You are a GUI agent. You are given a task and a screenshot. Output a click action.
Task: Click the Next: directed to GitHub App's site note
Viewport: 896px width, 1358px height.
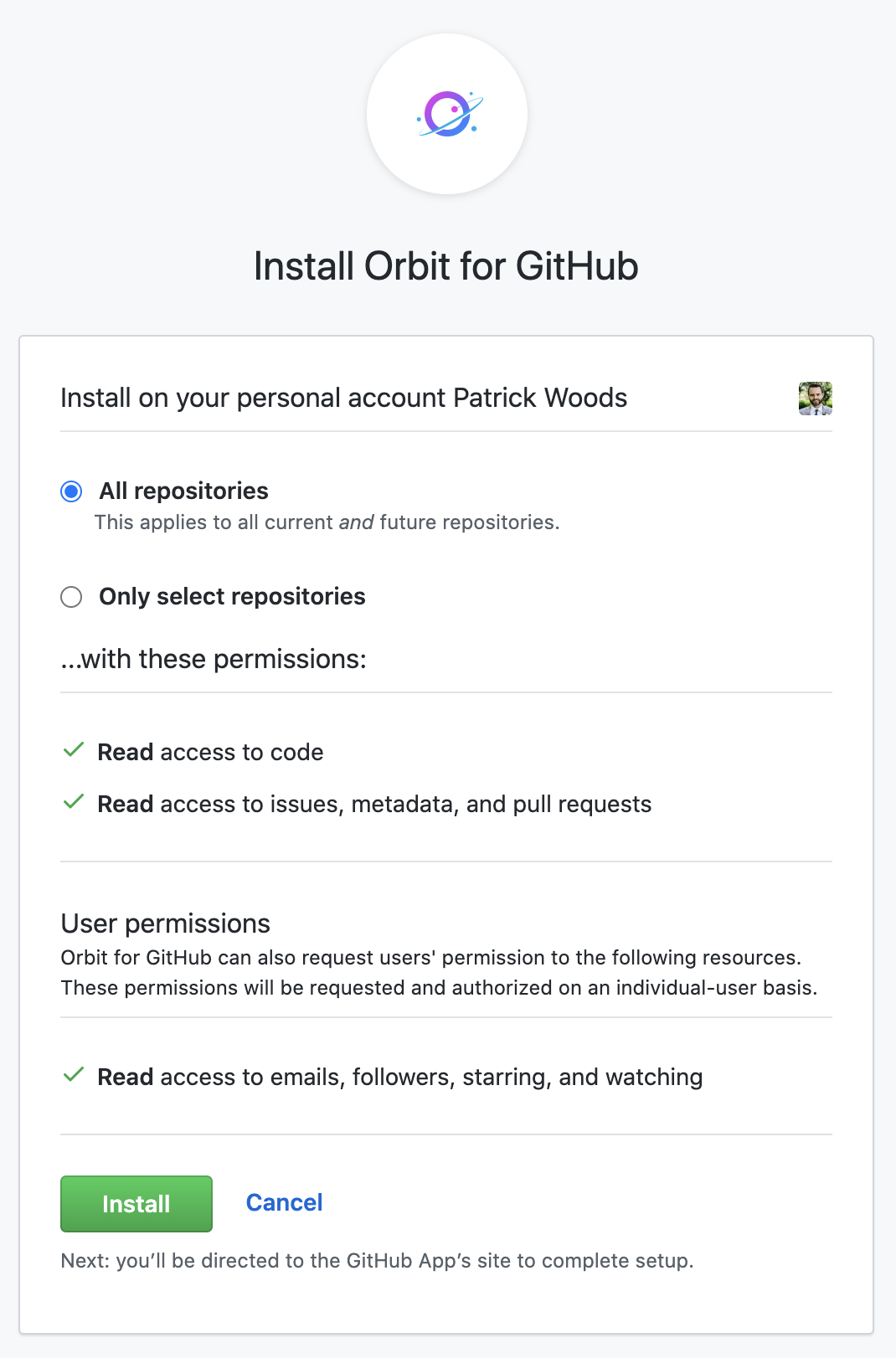pyautogui.click(x=377, y=1261)
